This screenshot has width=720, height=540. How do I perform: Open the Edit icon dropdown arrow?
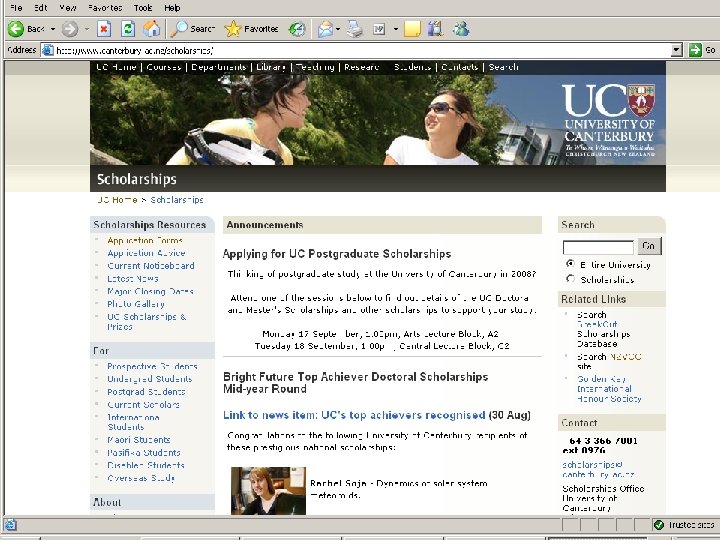395,29
